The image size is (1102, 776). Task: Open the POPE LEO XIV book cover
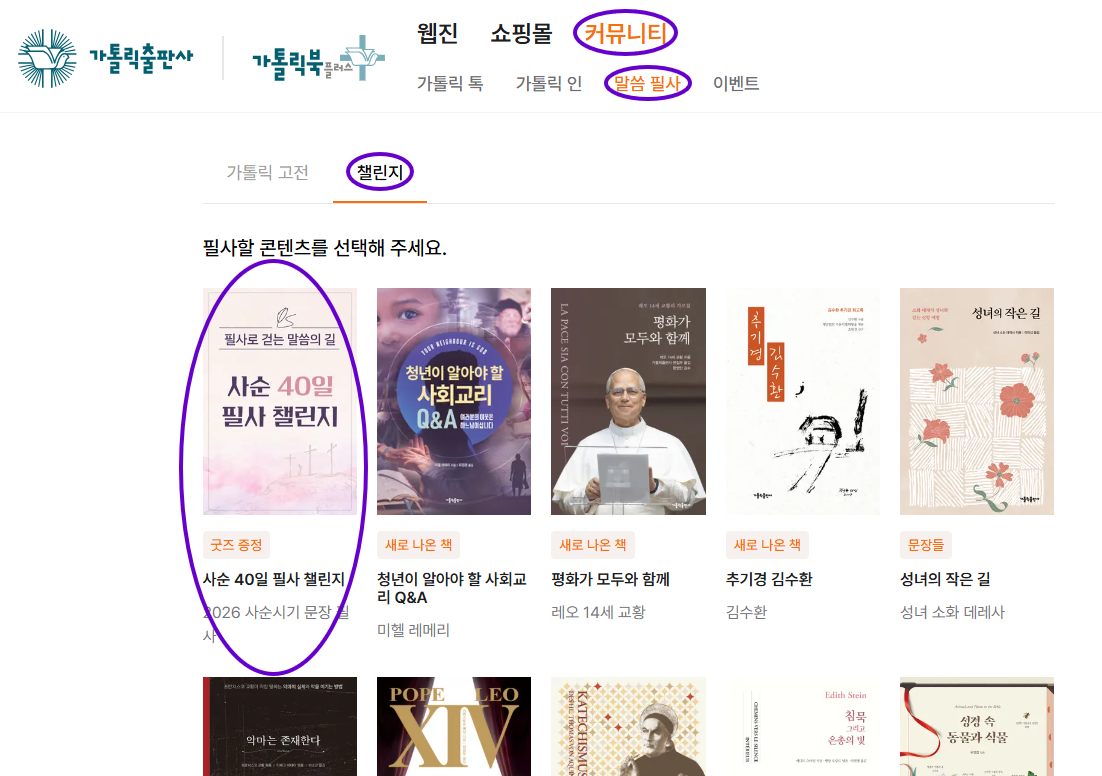[454, 727]
